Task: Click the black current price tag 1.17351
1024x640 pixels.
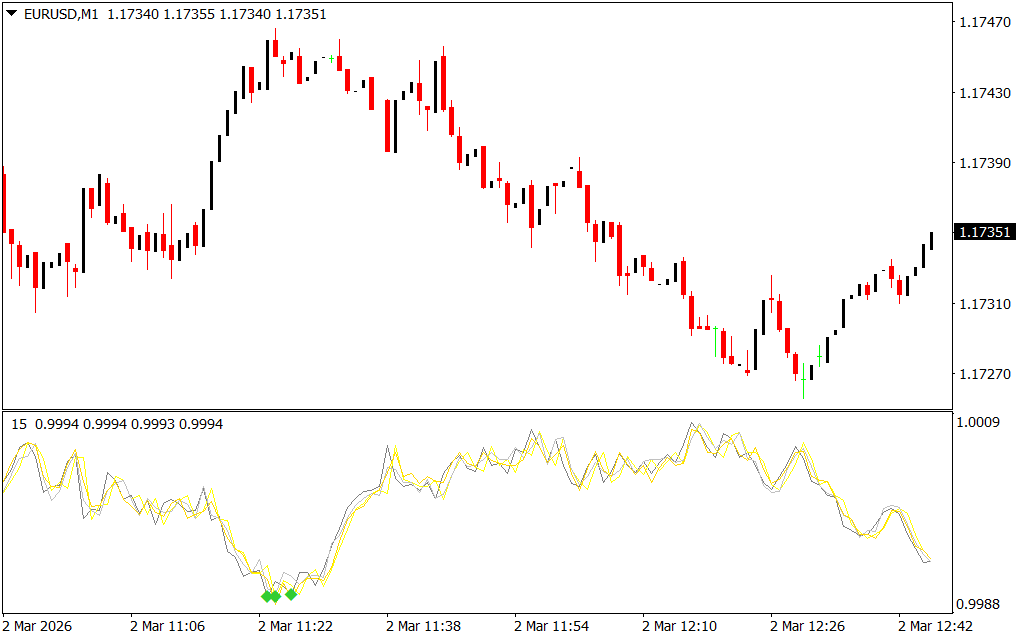Action: [x=986, y=232]
